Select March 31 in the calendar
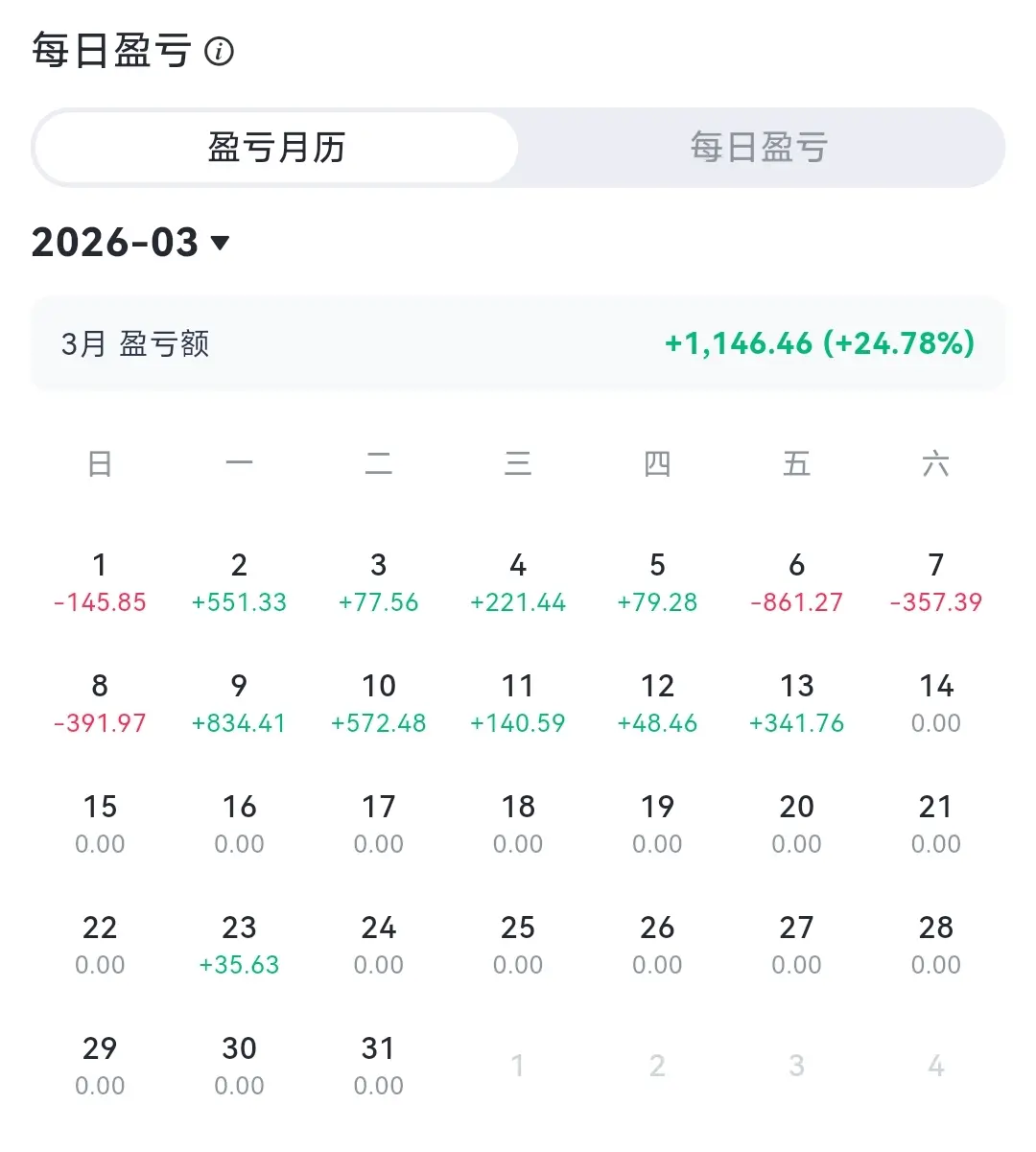Screen dimensions: 1036x1152 378,1067
